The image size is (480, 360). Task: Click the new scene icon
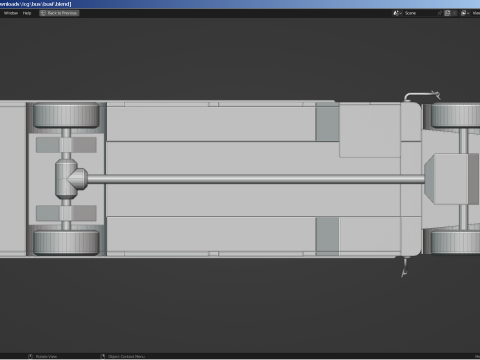coord(447,13)
